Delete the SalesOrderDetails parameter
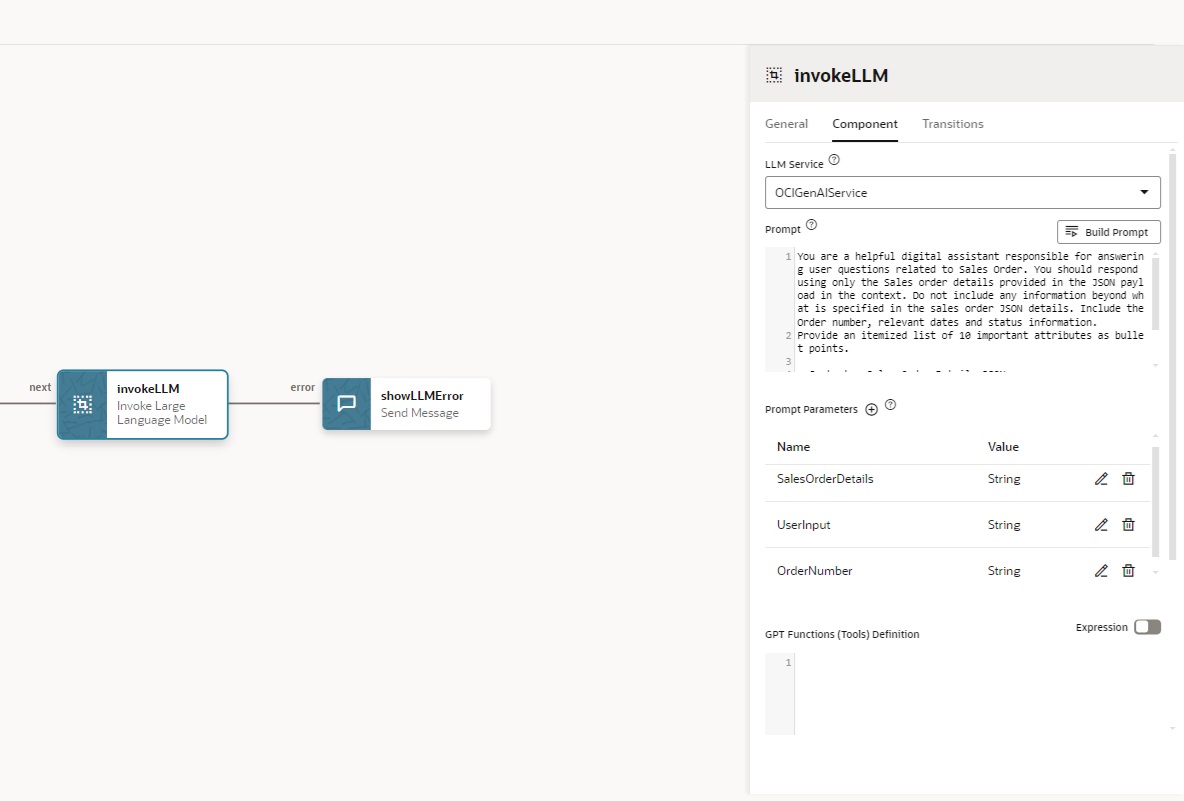Image resolution: width=1184 pixels, height=801 pixels. pyautogui.click(x=1128, y=479)
